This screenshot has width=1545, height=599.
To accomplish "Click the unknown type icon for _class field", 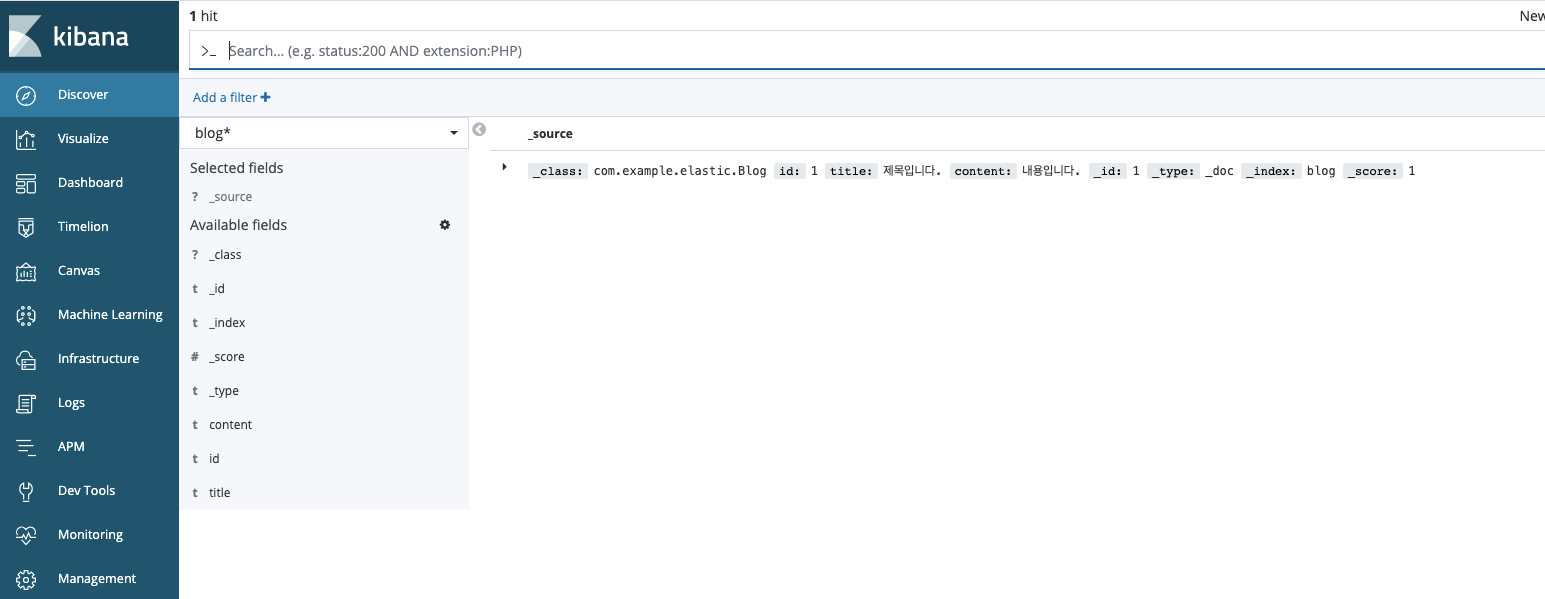I will click(x=195, y=255).
